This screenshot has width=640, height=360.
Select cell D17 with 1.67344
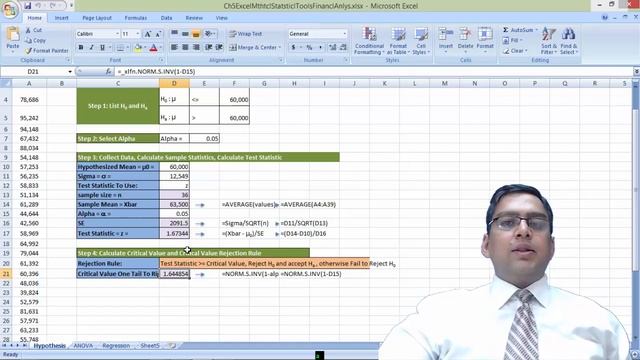174,233
